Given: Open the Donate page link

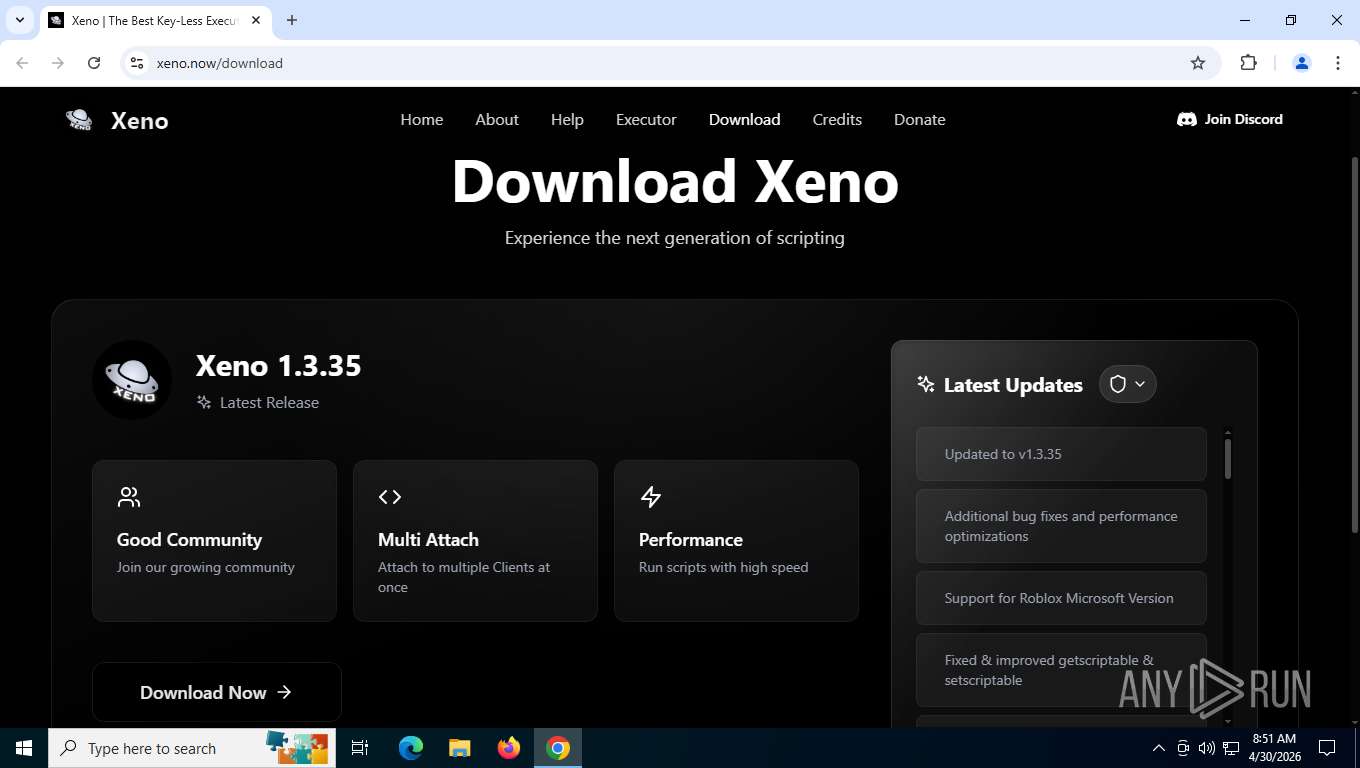Looking at the screenshot, I should point(919,119).
